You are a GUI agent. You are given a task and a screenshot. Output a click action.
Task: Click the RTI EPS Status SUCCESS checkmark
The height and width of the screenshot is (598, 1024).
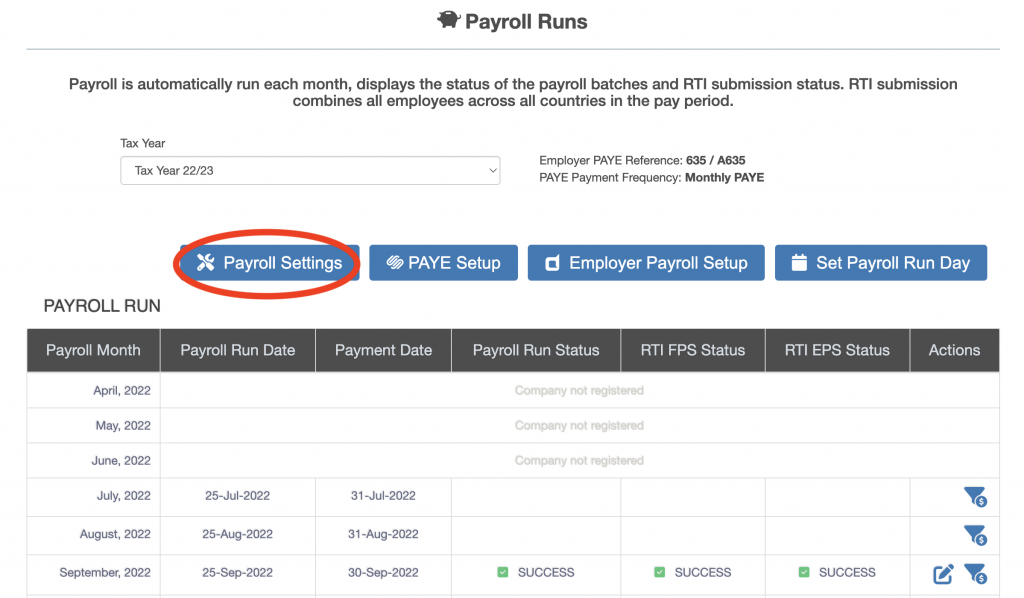point(804,573)
